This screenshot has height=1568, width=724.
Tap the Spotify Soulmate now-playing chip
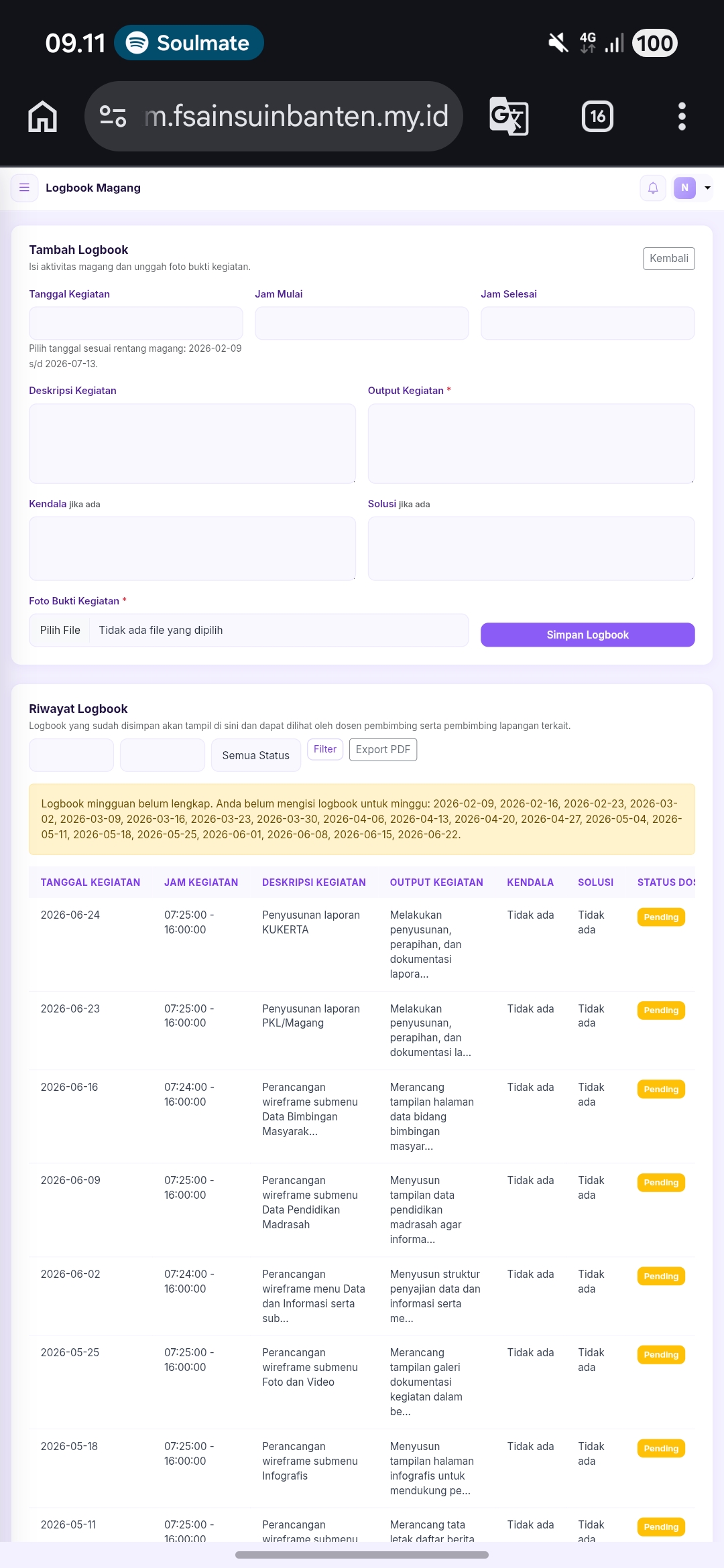point(189,43)
